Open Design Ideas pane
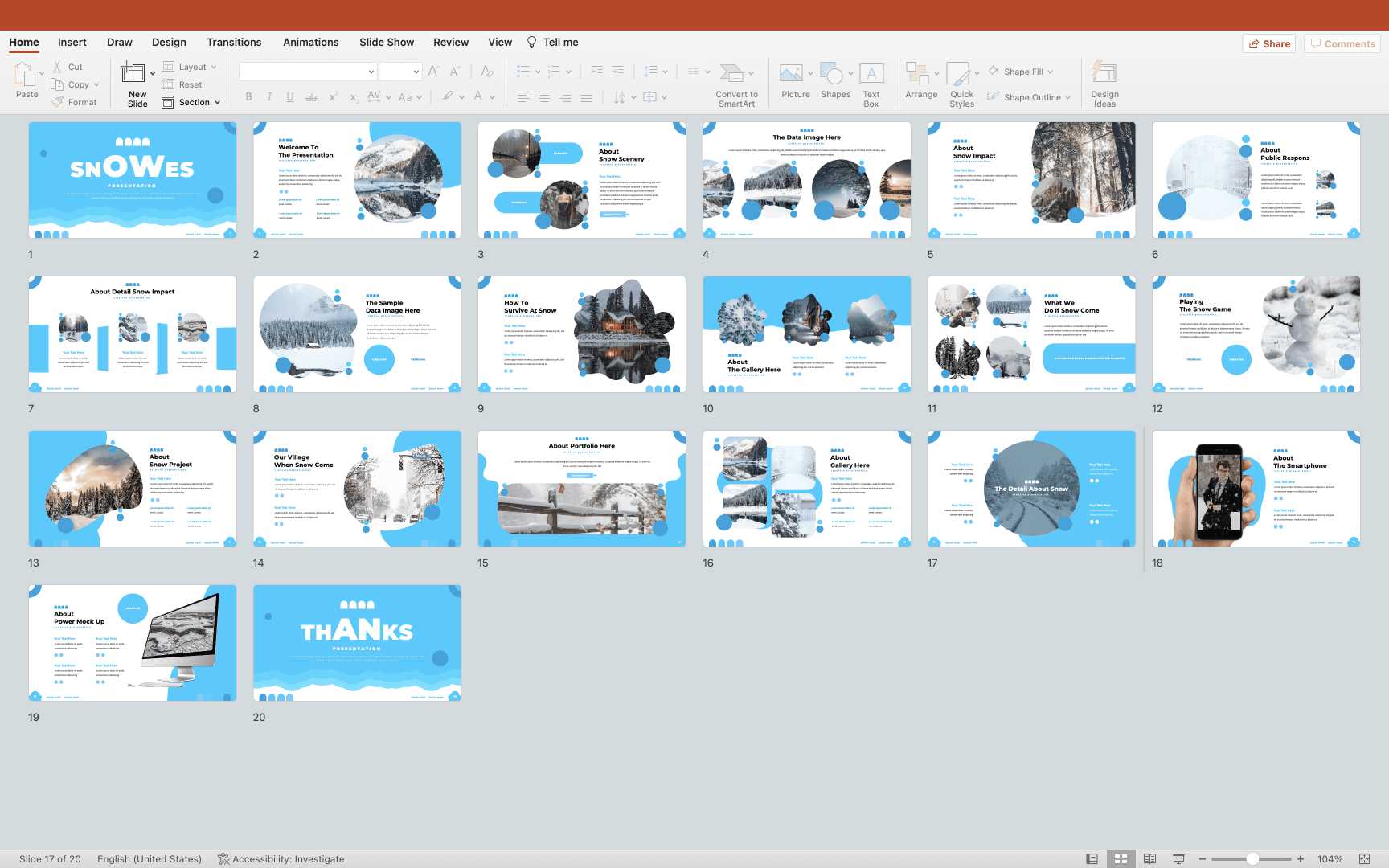The width and height of the screenshot is (1389, 868). point(1104,74)
